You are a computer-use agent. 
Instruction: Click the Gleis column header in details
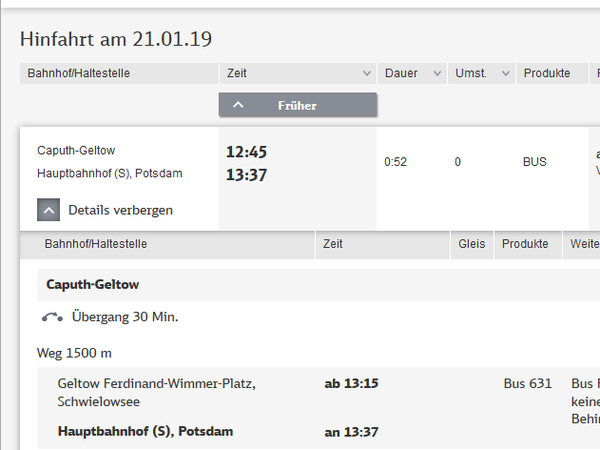coord(471,243)
